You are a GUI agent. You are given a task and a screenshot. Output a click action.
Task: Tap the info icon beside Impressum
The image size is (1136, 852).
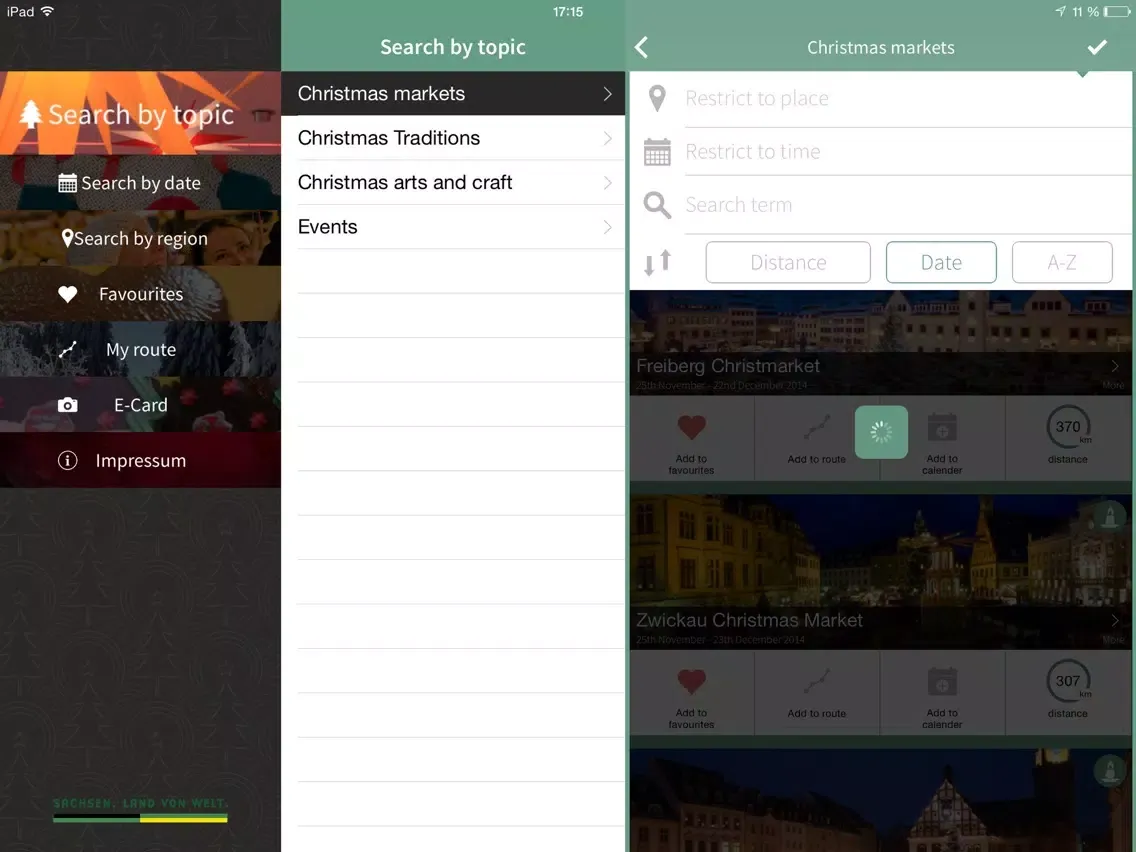click(67, 461)
